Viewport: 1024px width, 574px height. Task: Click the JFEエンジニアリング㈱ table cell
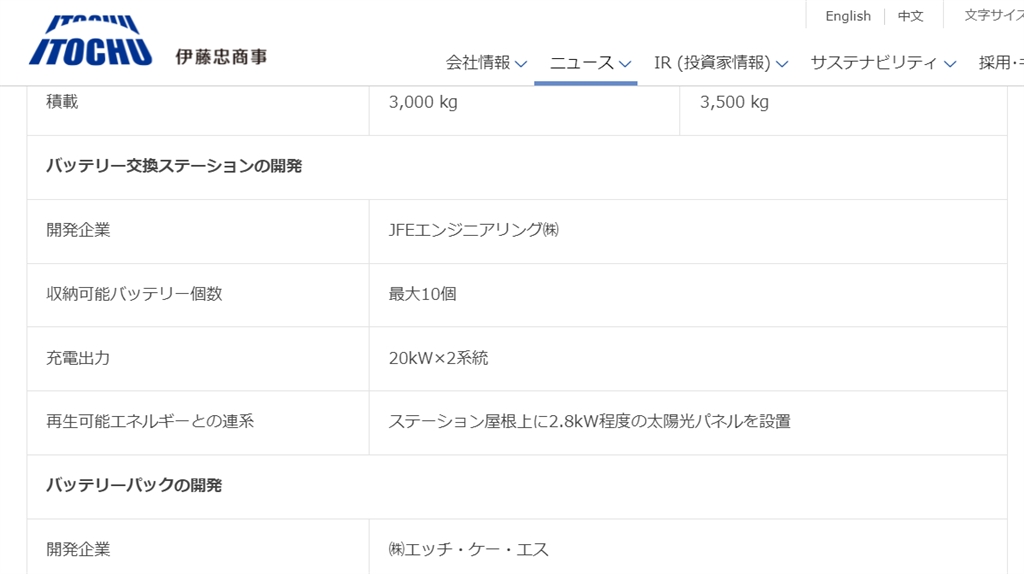[x=474, y=230]
